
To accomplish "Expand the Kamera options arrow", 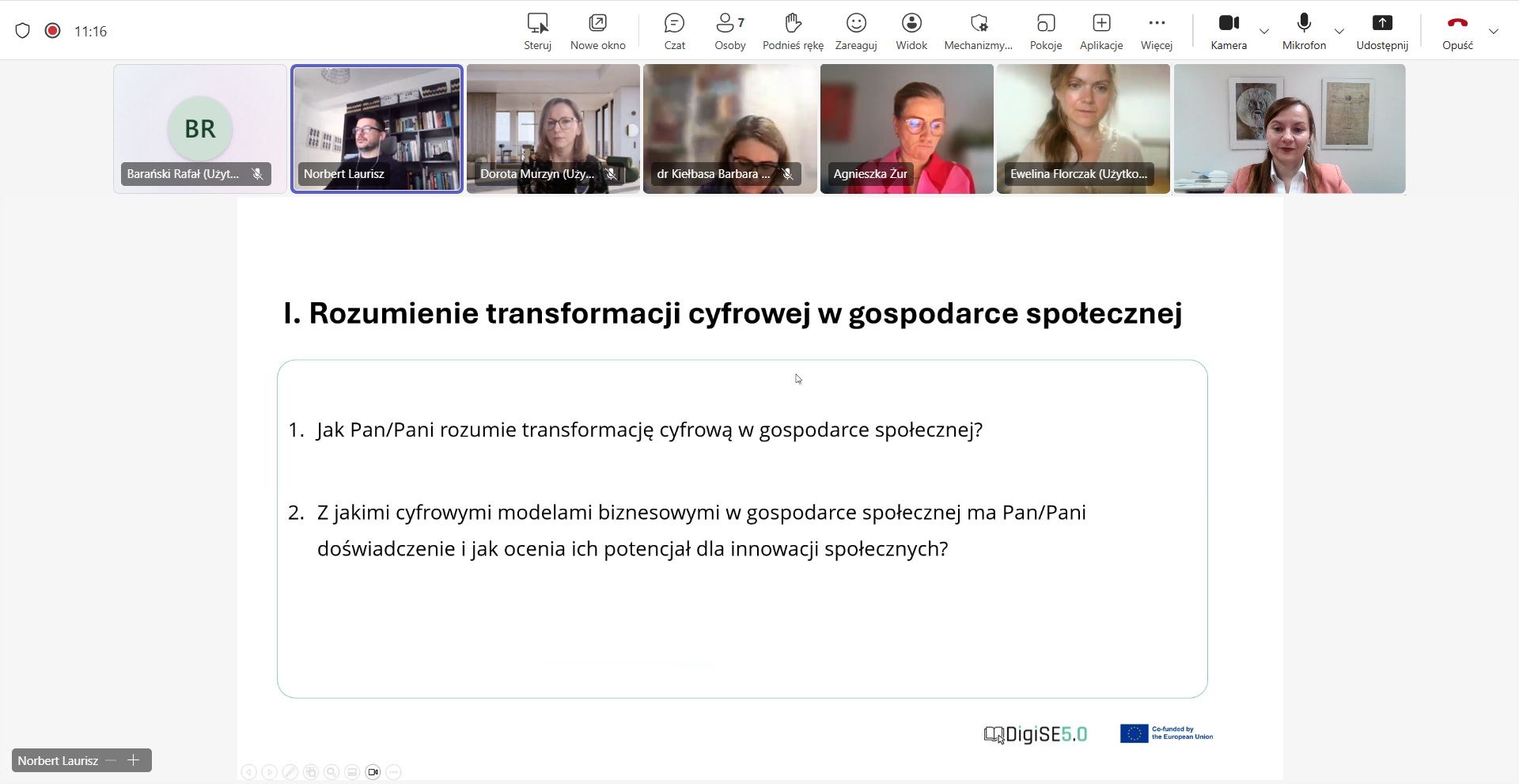I will (x=1264, y=32).
